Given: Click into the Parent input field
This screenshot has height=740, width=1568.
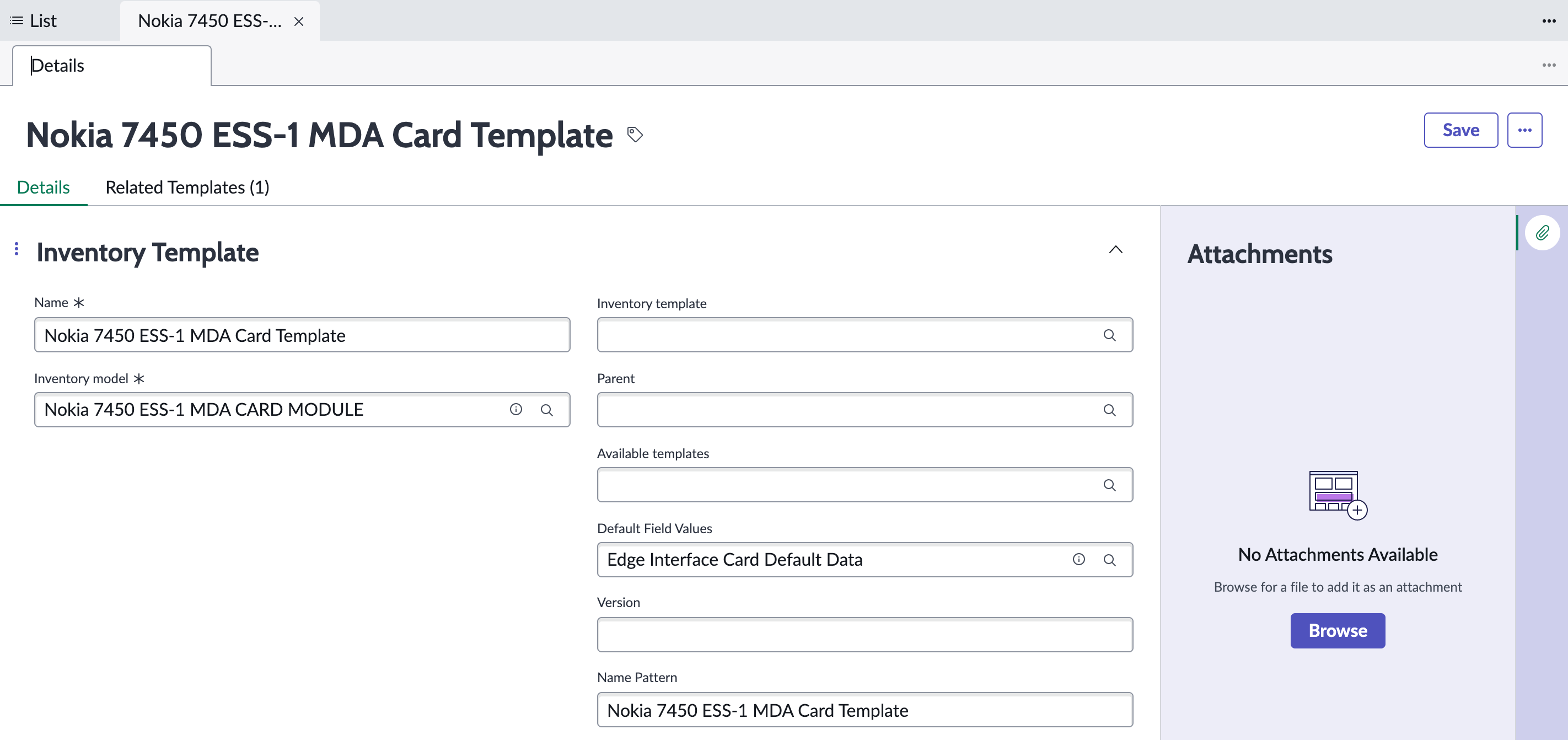Looking at the screenshot, I should (864, 410).
